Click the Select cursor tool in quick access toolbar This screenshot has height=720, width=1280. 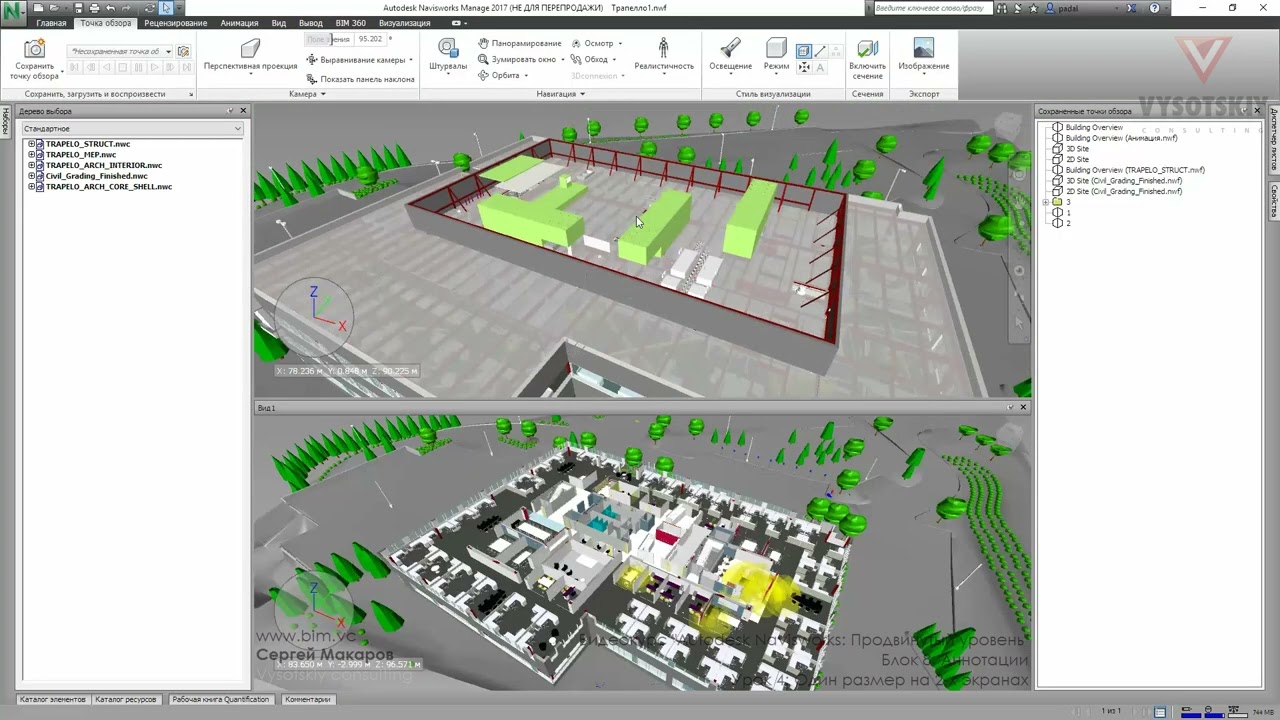point(166,8)
